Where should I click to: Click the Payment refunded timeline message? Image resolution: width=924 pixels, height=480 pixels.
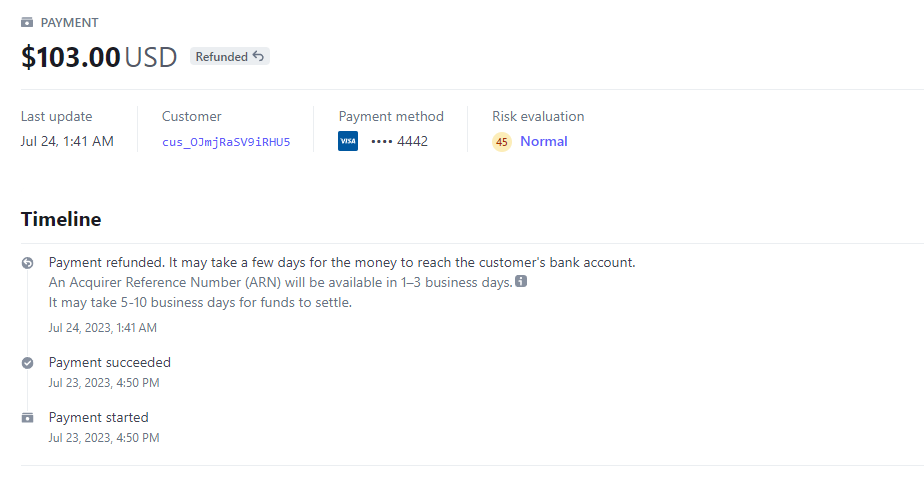coord(342,263)
